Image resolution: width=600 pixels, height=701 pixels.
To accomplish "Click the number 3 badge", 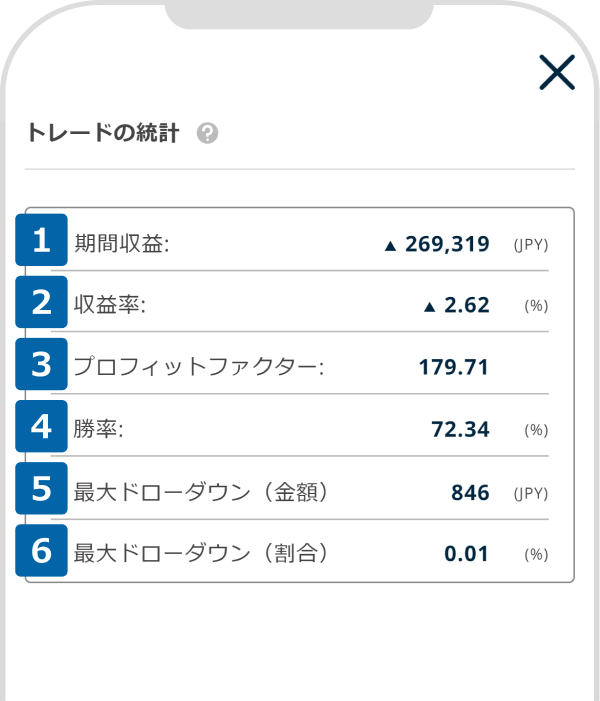I will tap(42, 364).
